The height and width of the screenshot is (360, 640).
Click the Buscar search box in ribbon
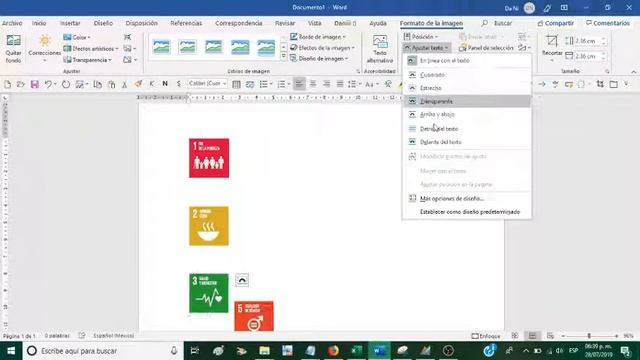coord(497,23)
